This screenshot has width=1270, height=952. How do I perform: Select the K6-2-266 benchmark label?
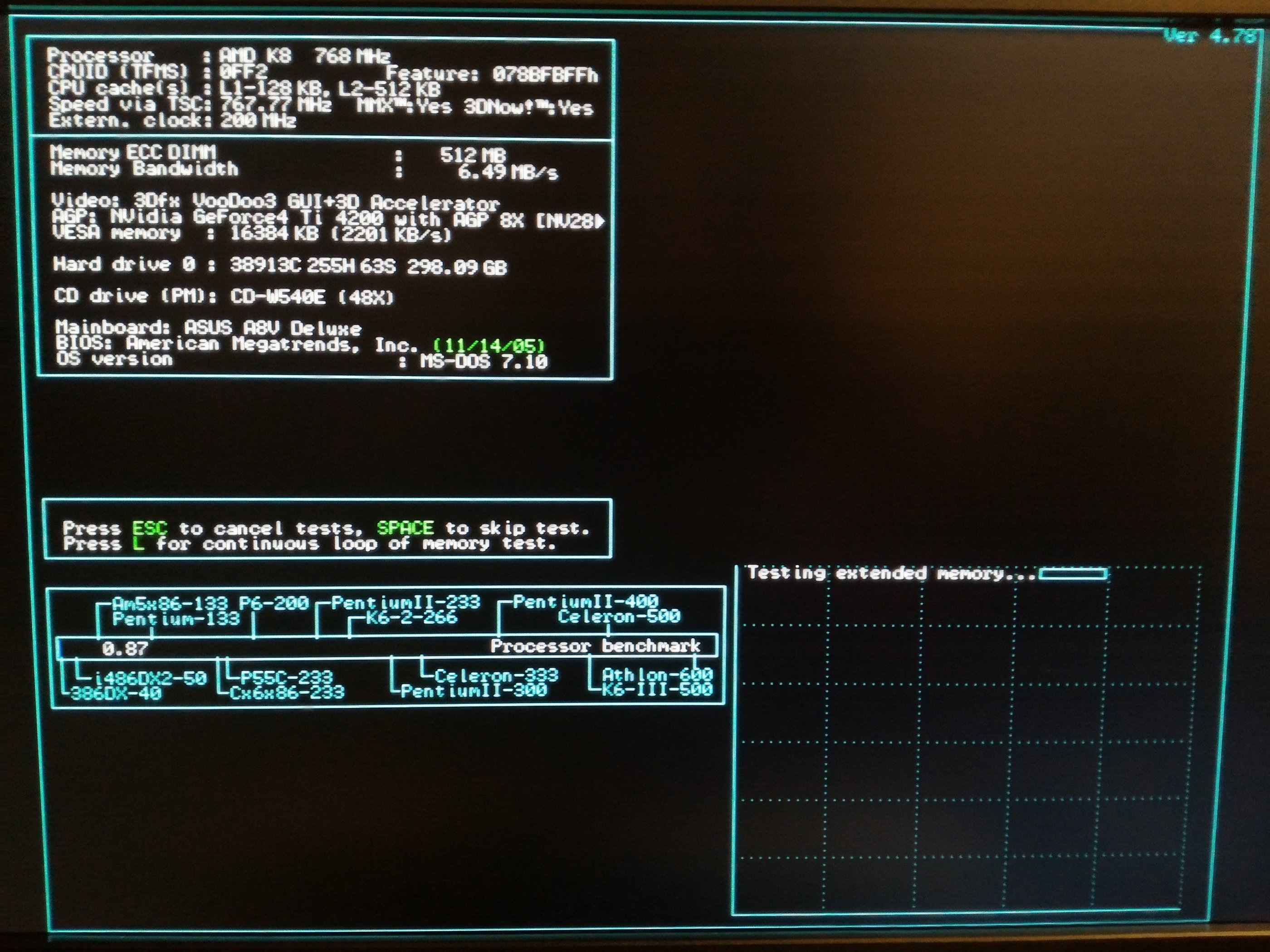coord(411,617)
